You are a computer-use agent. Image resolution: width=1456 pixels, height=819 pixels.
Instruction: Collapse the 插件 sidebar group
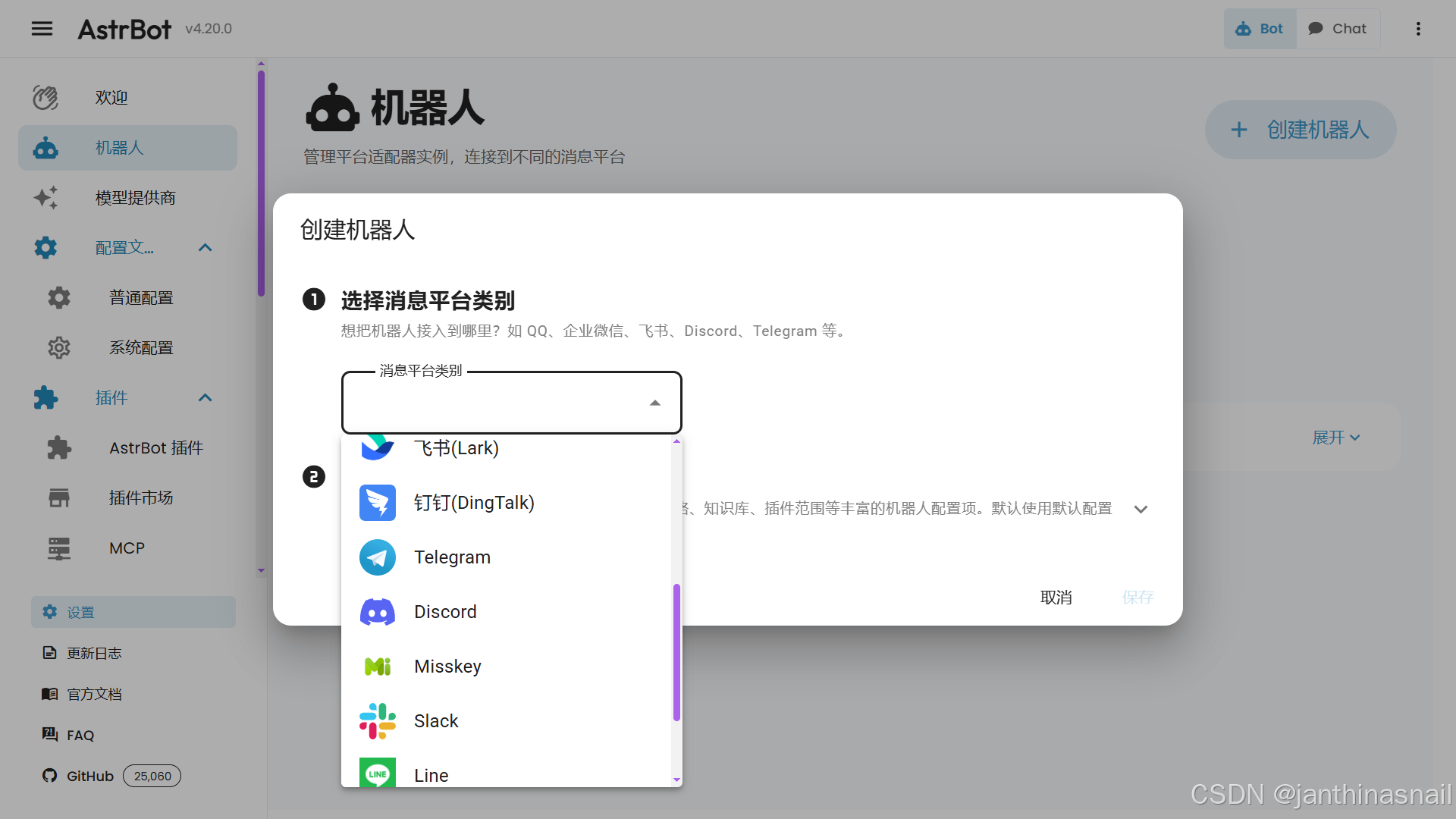click(205, 398)
